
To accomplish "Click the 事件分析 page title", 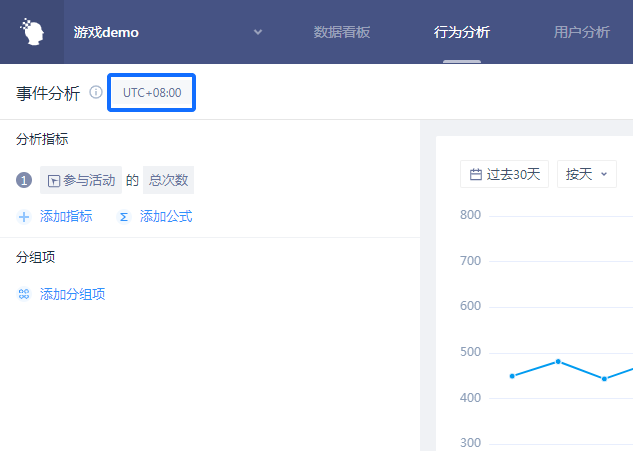I will coord(48,92).
